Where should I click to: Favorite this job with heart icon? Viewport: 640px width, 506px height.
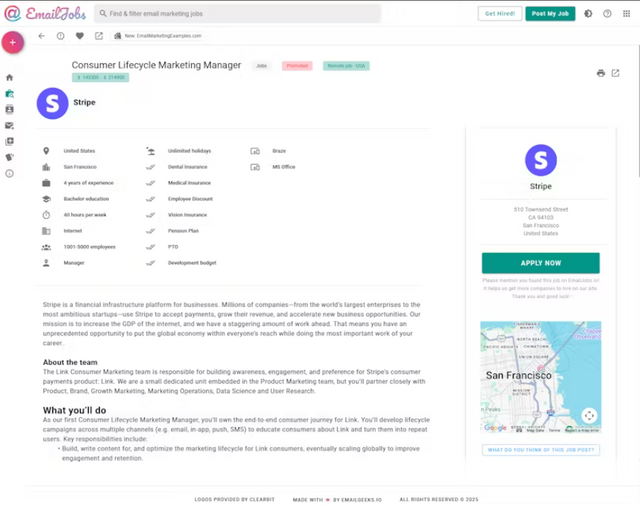pyautogui.click(x=80, y=36)
